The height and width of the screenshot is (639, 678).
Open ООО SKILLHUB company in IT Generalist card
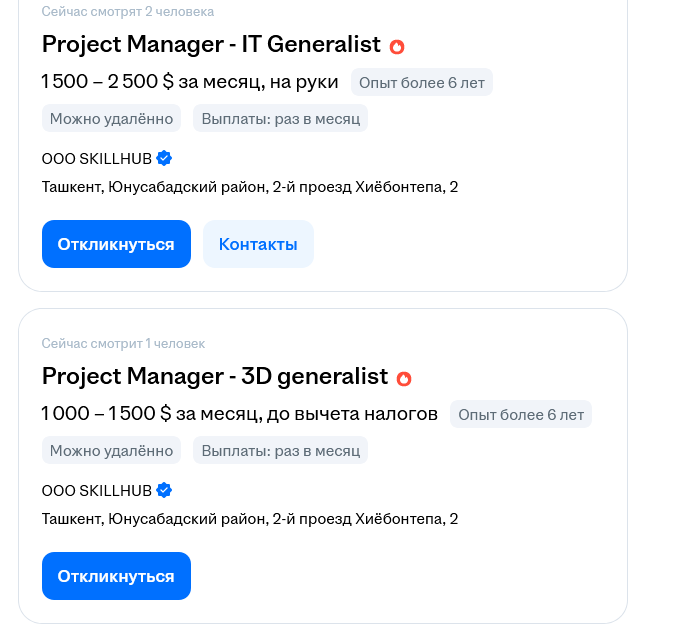click(x=97, y=158)
